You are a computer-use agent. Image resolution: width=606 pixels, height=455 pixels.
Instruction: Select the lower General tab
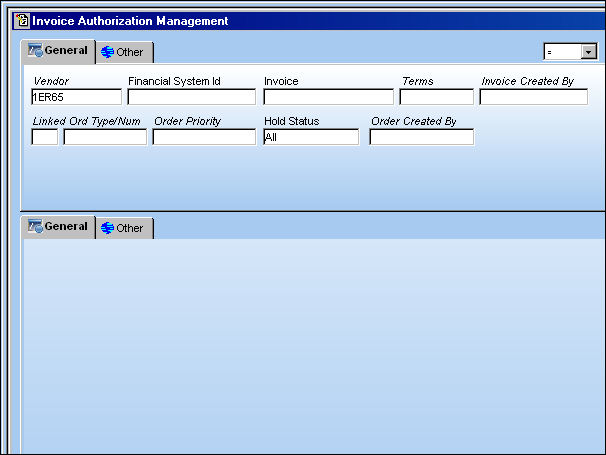(58, 227)
